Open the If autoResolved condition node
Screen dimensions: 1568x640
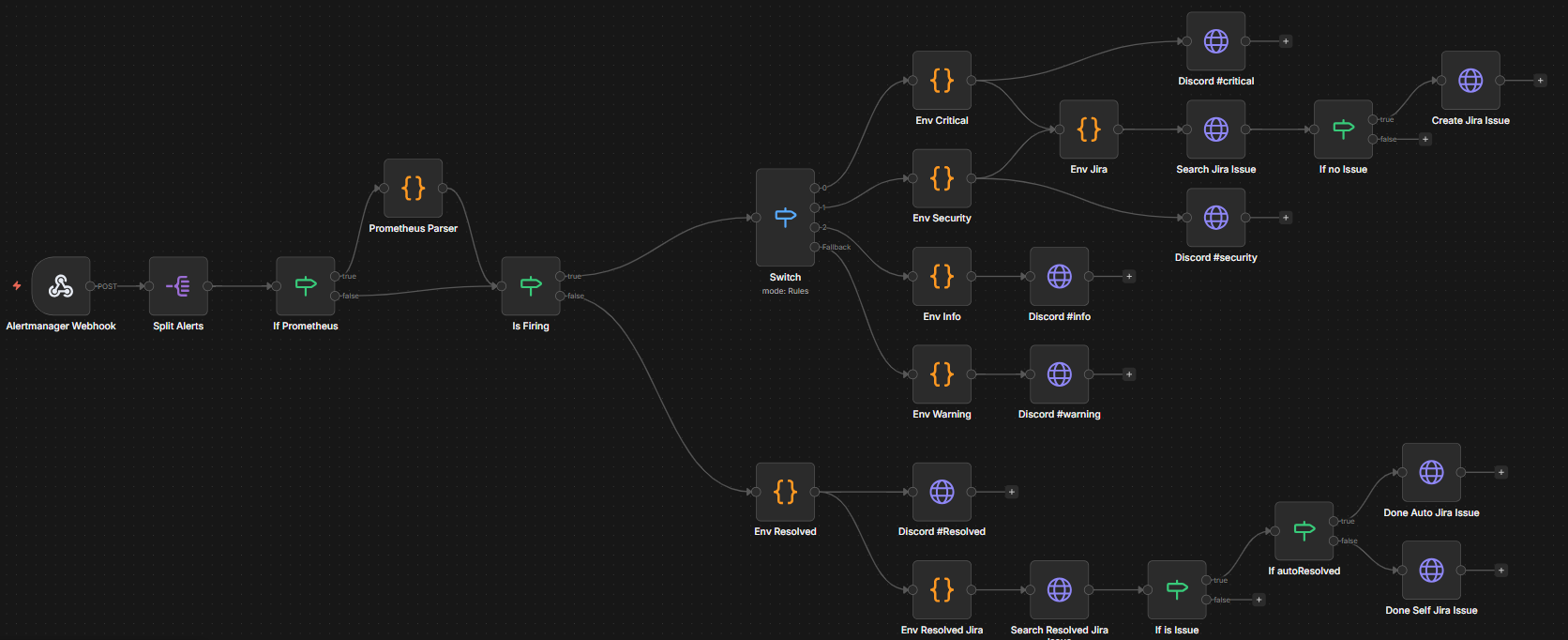1304,531
